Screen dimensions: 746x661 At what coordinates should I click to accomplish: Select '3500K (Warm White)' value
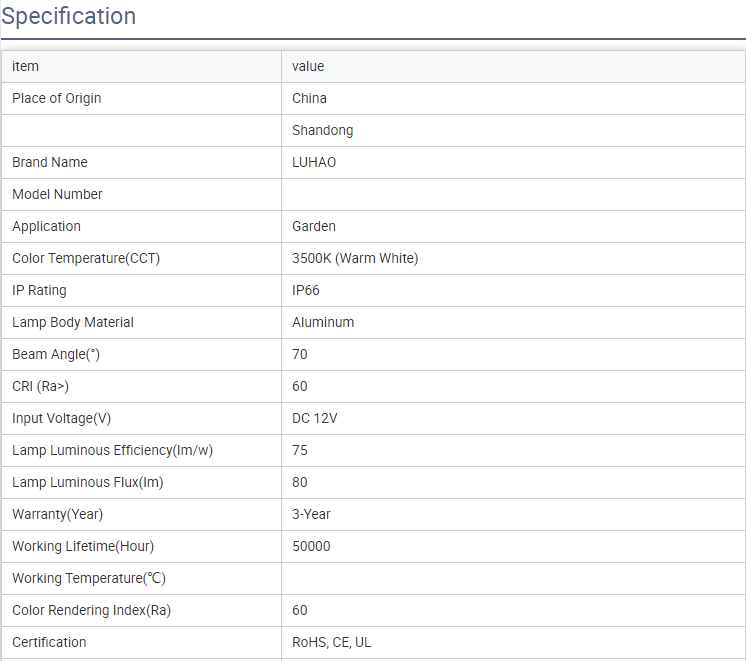pyautogui.click(x=355, y=258)
